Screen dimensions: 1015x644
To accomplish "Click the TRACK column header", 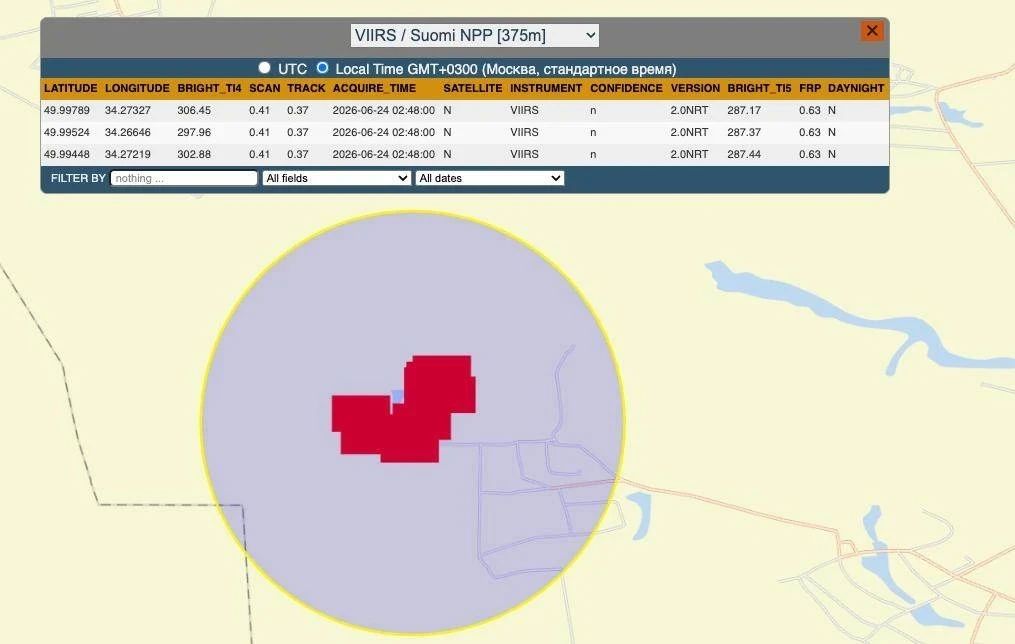I will [306, 88].
